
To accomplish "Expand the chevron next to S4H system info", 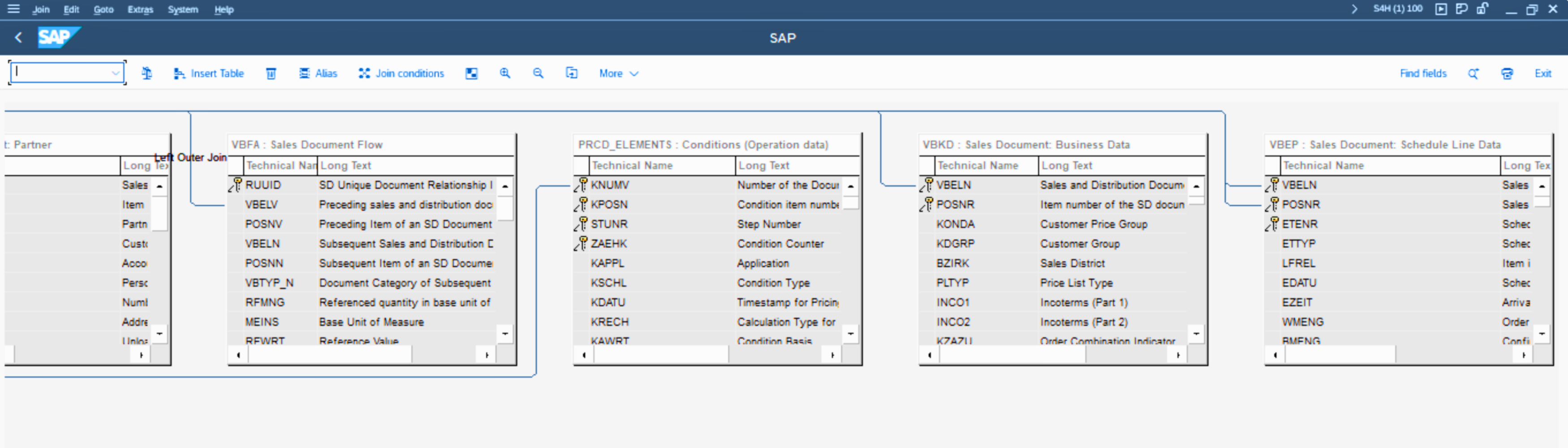I will point(1354,9).
